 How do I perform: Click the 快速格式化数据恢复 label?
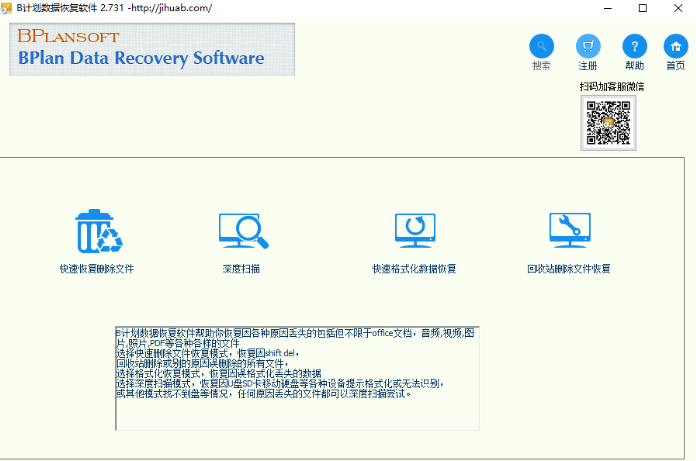click(x=414, y=269)
